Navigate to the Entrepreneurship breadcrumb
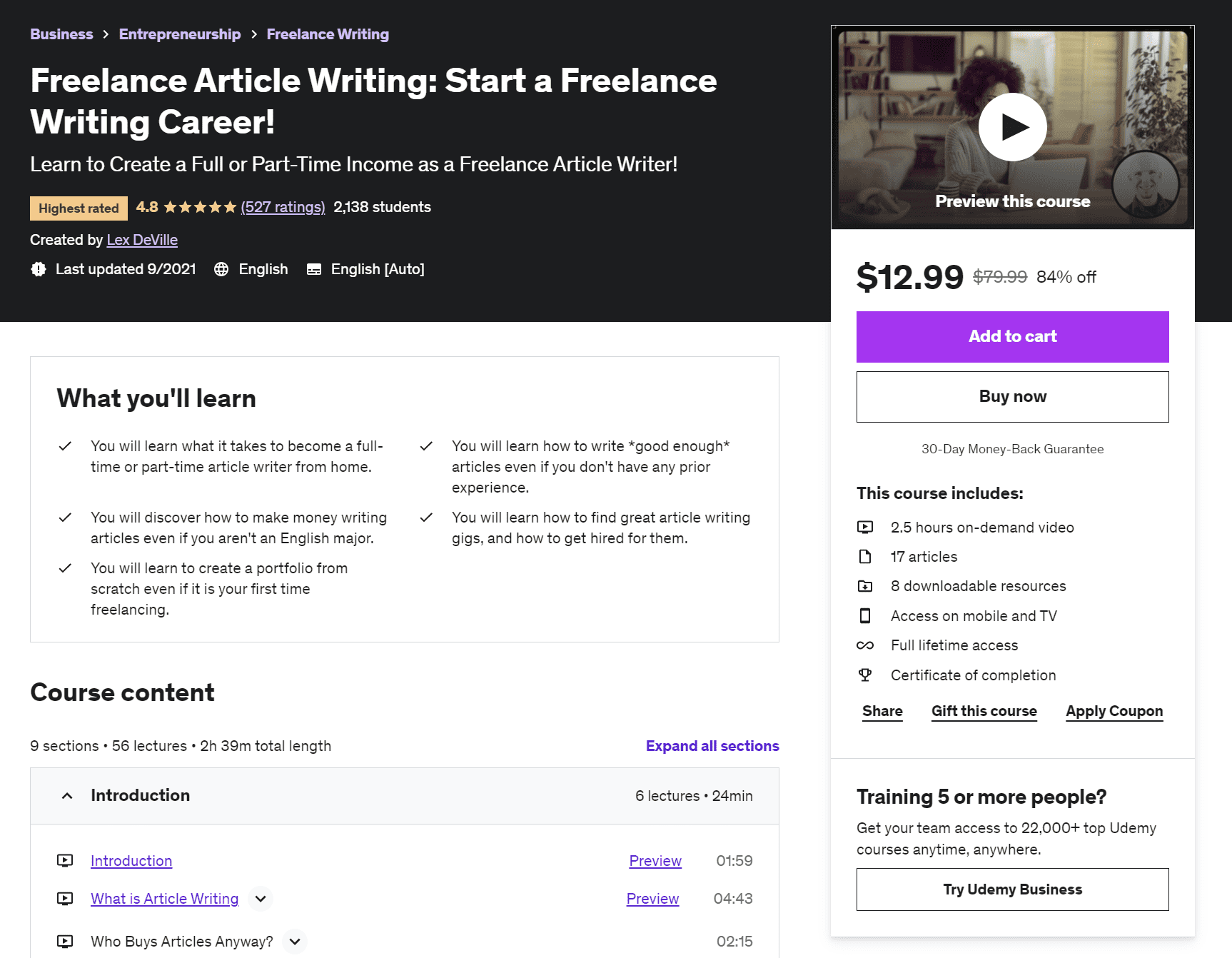This screenshot has width=1232, height=958. pos(180,34)
